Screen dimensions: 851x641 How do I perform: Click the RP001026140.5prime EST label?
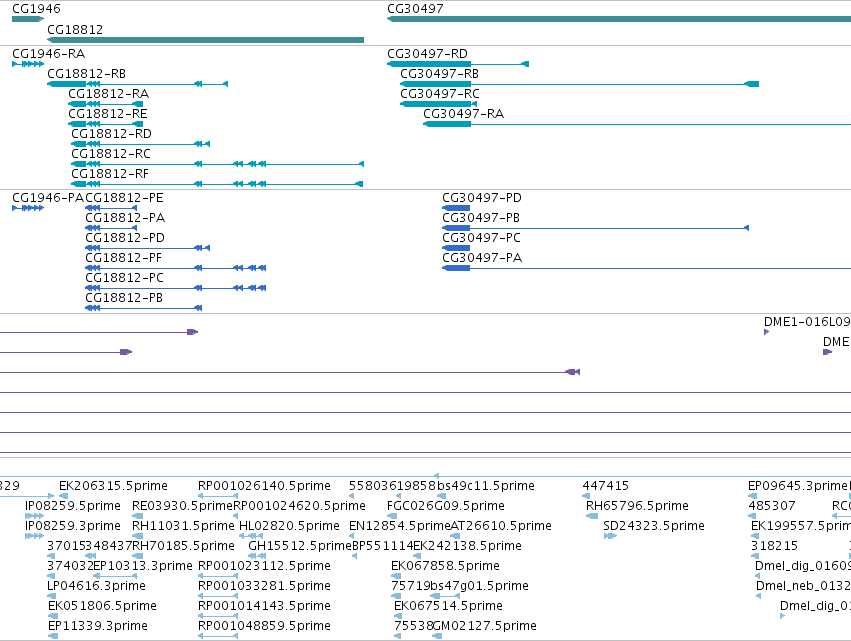264,486
